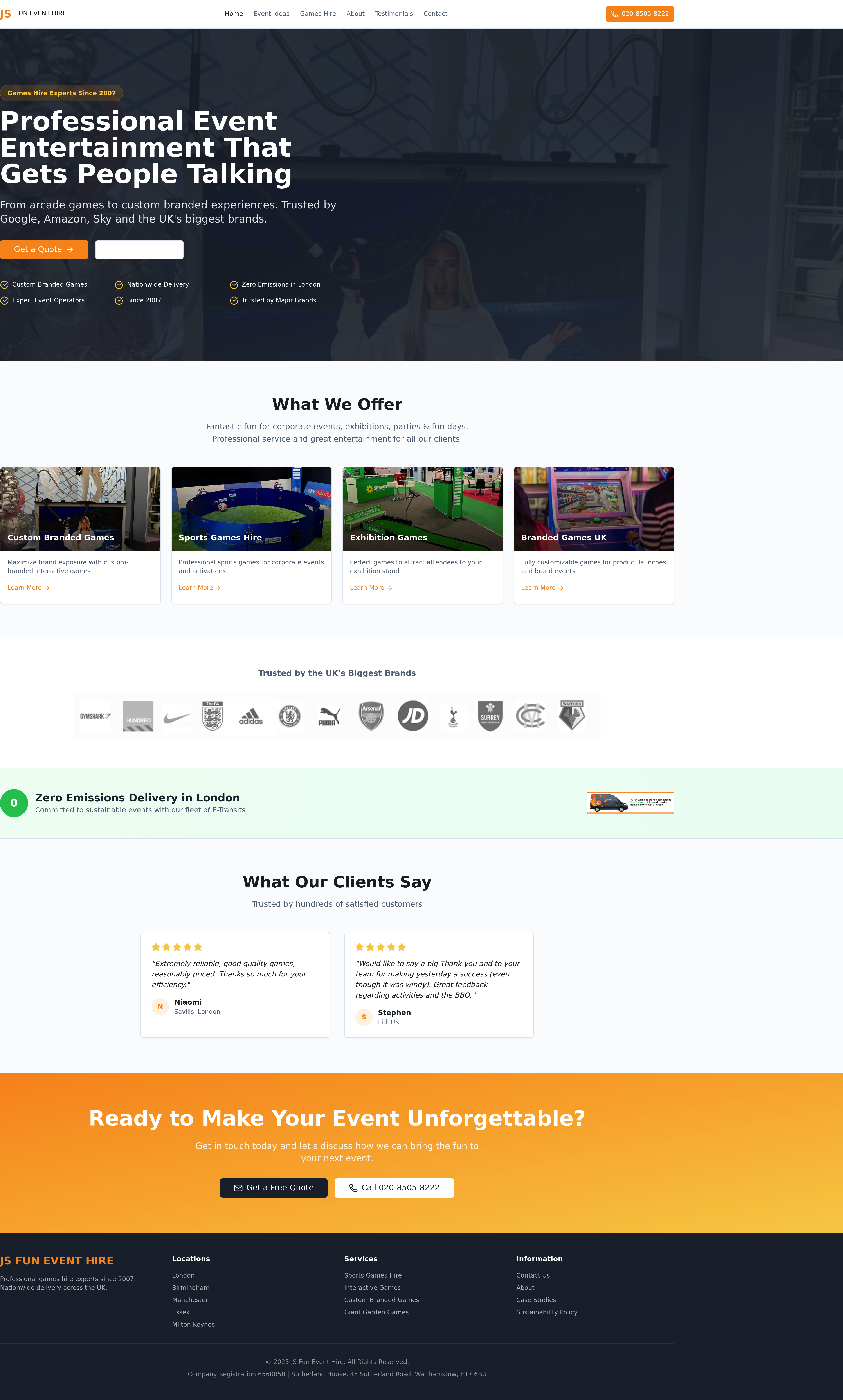Viewport: 843px width, 1400px height.
Task: Click the Arsenal crest logo
Action: 371,716
